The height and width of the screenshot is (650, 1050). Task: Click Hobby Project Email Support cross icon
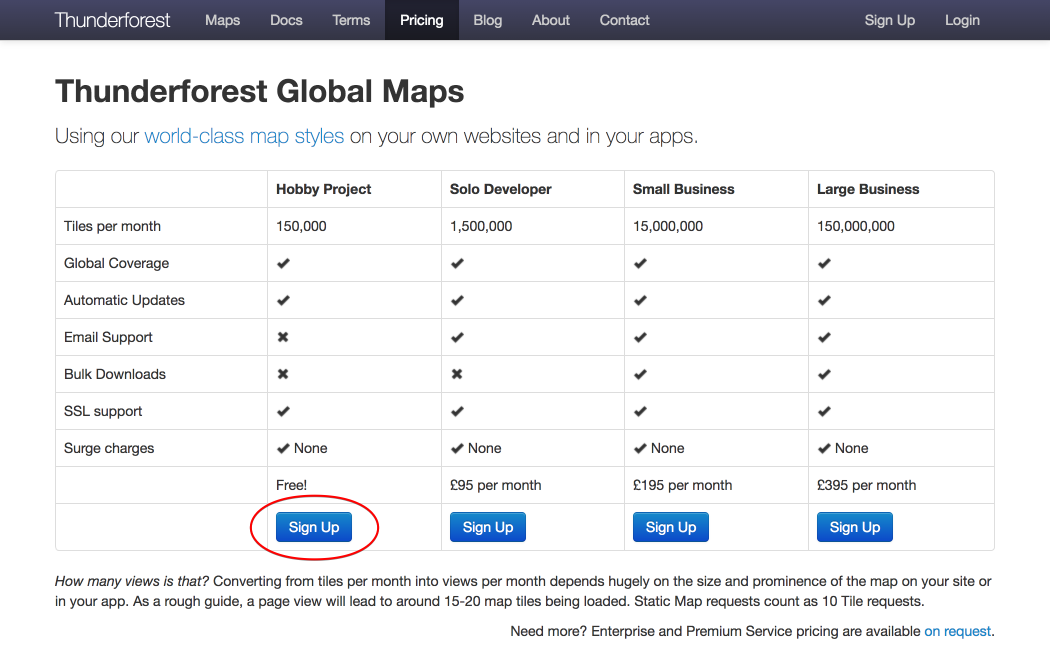[283, 337]
